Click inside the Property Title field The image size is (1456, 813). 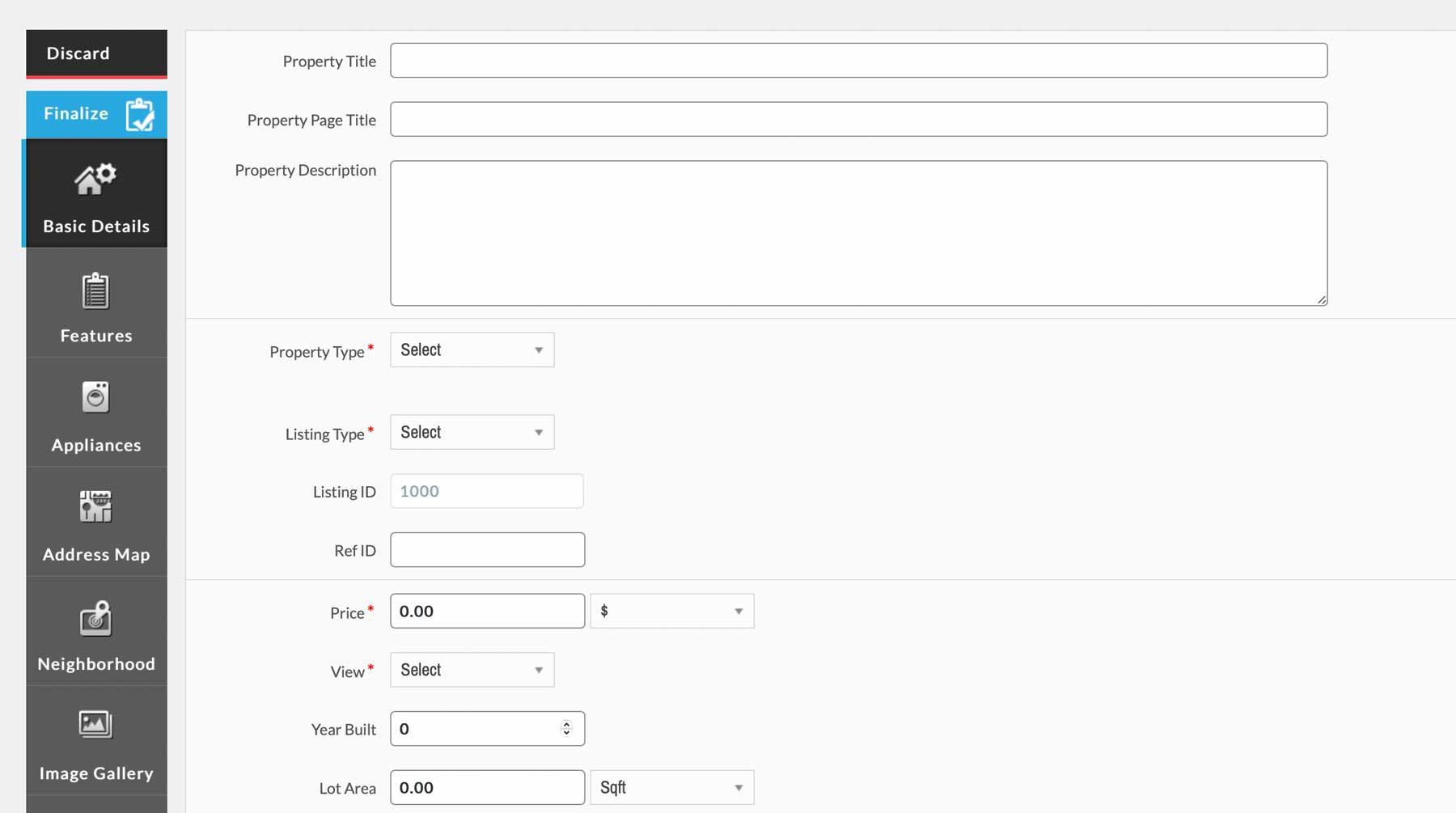(x=857, y=60)
